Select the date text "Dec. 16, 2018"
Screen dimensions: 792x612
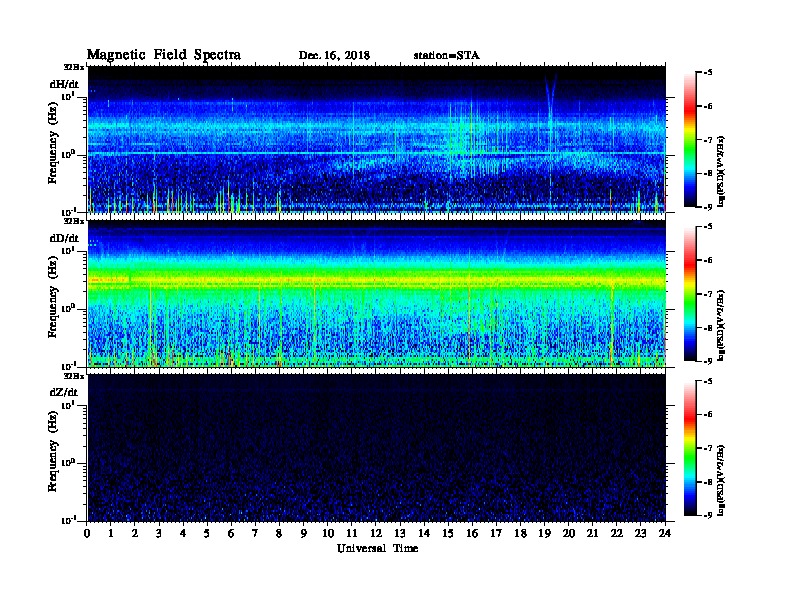point(334,56)
